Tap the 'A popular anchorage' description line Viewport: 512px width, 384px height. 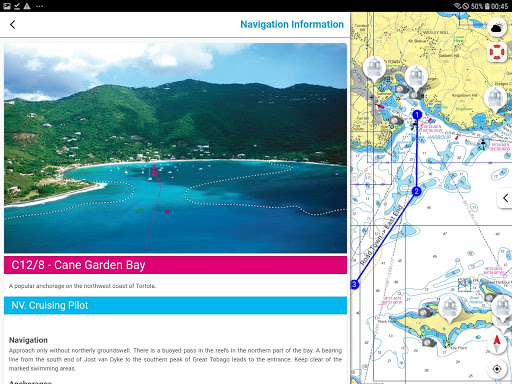[x=82, y=286]
